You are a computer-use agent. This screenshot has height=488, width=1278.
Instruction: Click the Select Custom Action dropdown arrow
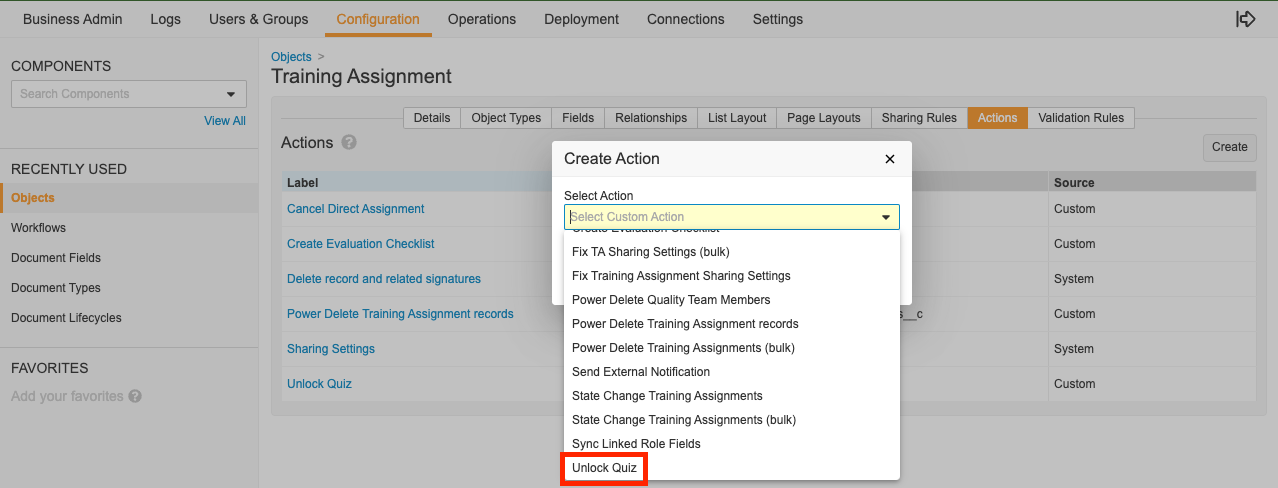(x=885, y=217)
